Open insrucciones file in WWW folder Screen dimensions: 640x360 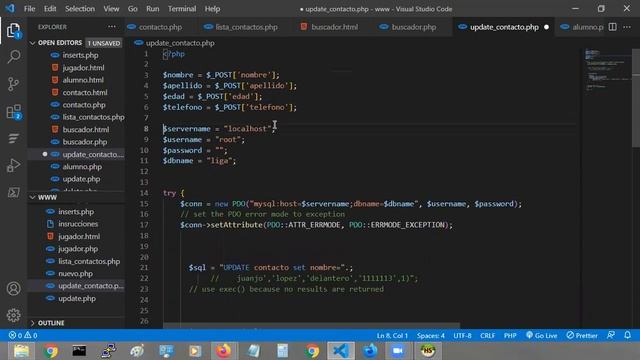pos(77,224)
